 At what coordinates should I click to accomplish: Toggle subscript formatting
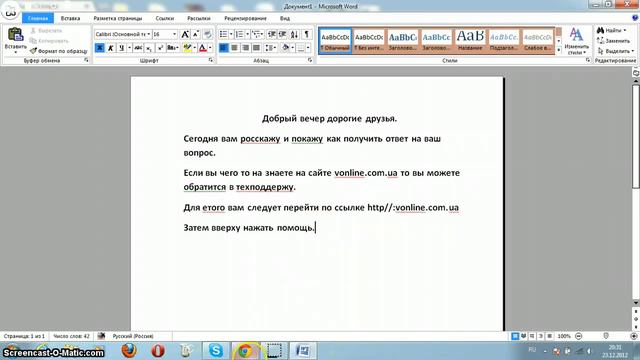pos(149,48)
